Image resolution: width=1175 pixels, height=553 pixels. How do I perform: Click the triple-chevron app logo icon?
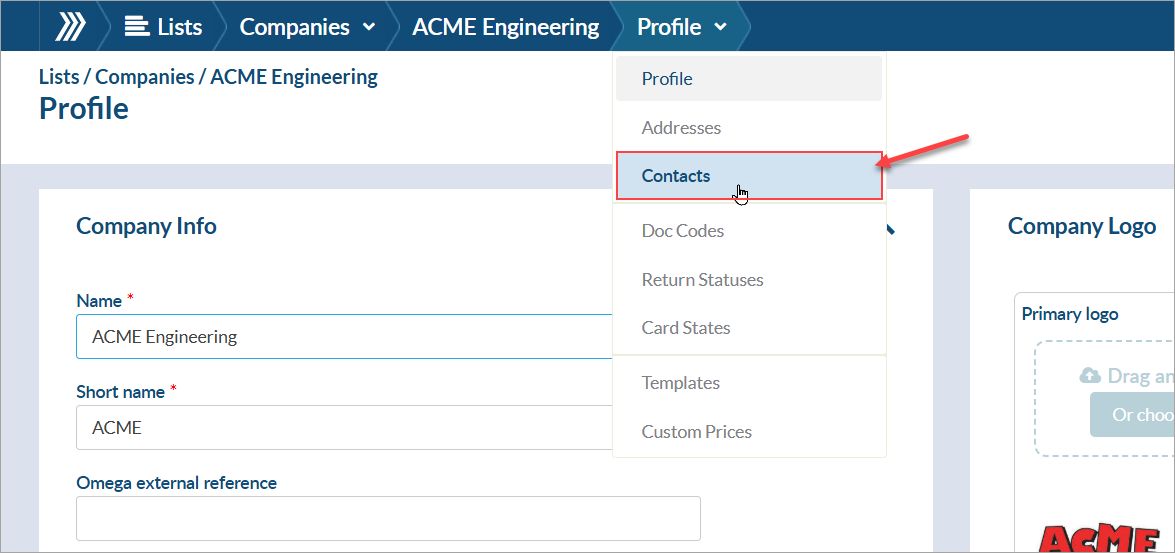[69, 26]
